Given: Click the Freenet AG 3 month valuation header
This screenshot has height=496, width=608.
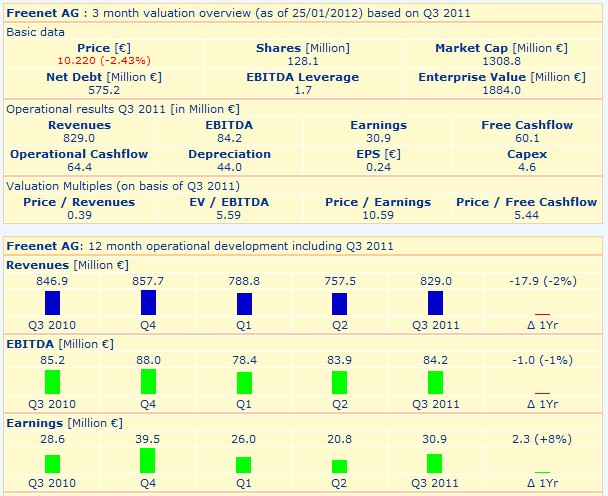Looking at the screenshot, I should point(239,13).
